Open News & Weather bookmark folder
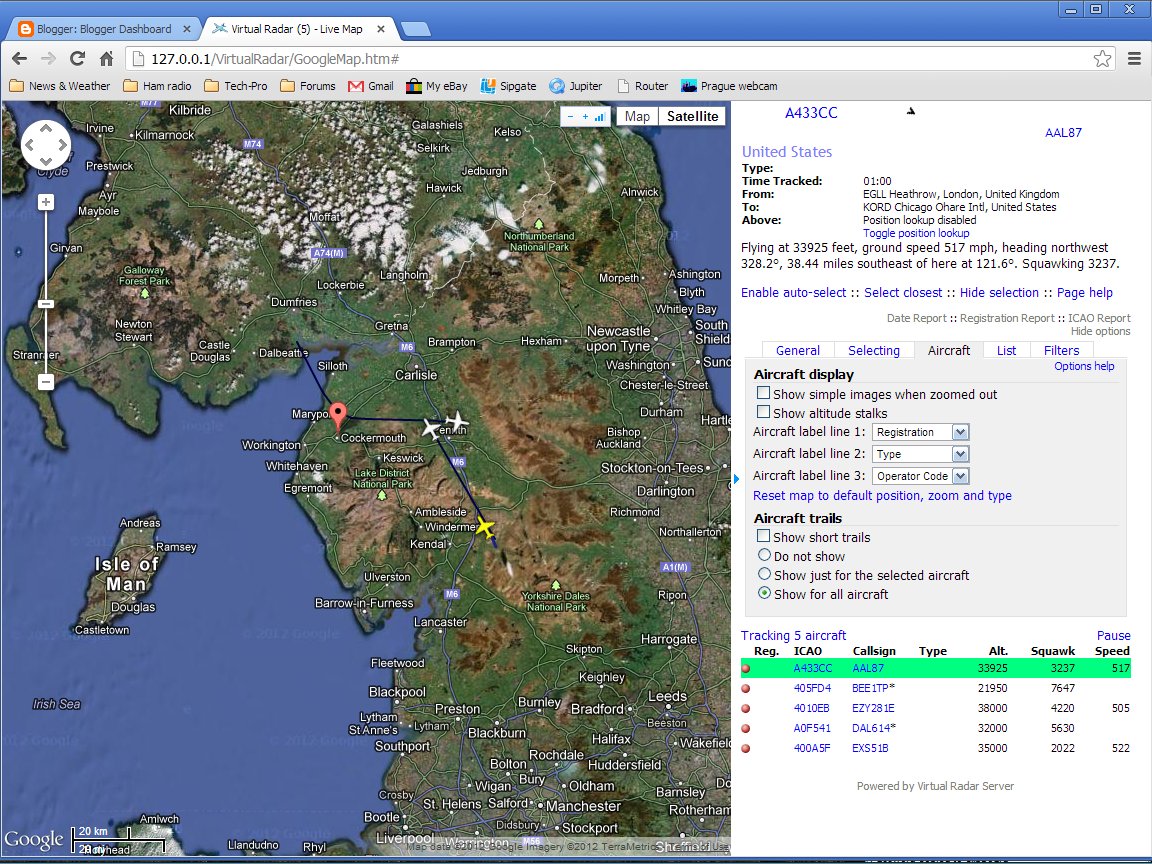This screenshot has height=864, width=1152. point(60,86)
